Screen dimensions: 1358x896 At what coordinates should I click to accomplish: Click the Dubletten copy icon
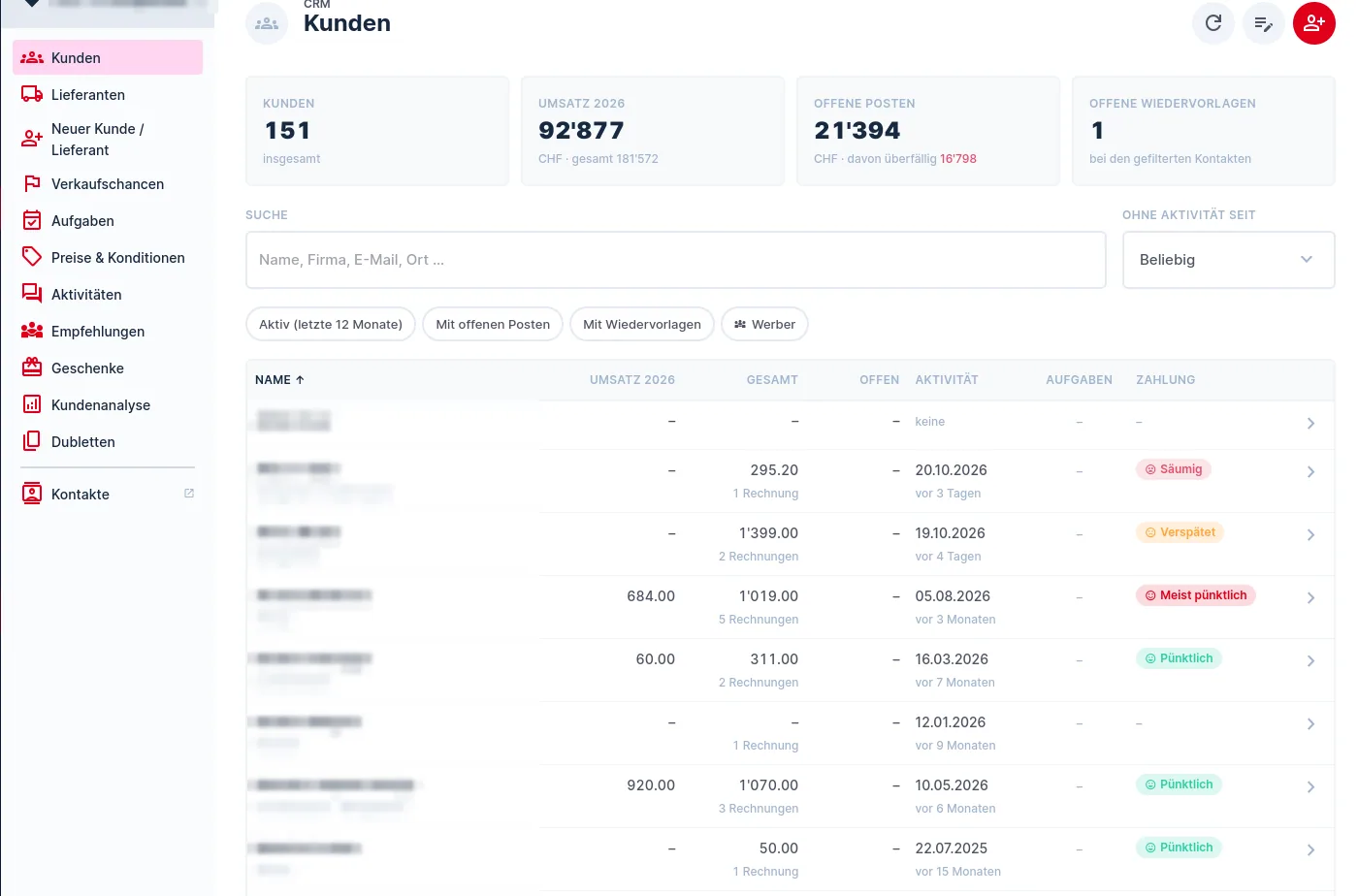tap(32, 441)
